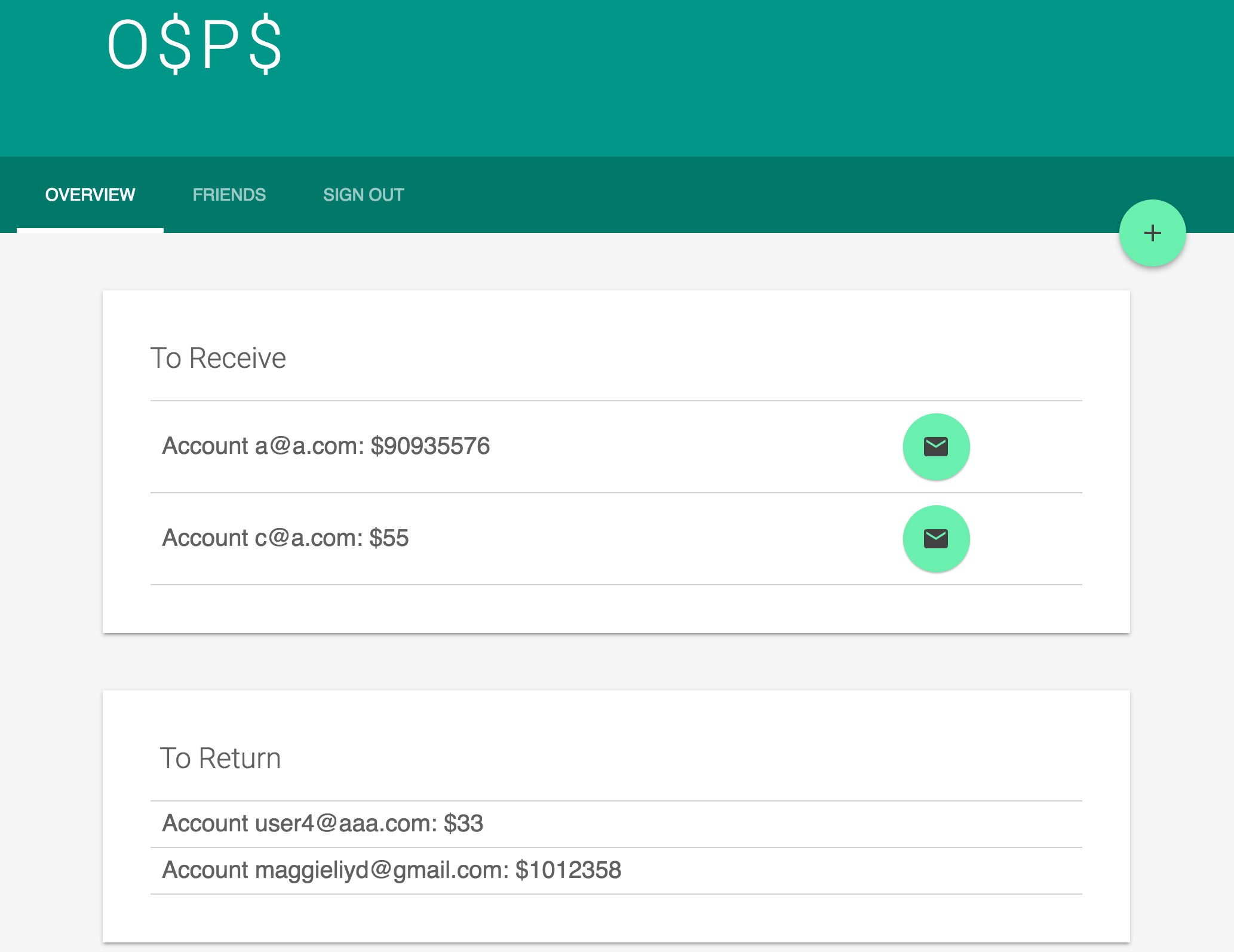1234x952 pixels.
Task: Click the white underline beneath Overview tab
Action: (x=90, y=230)
